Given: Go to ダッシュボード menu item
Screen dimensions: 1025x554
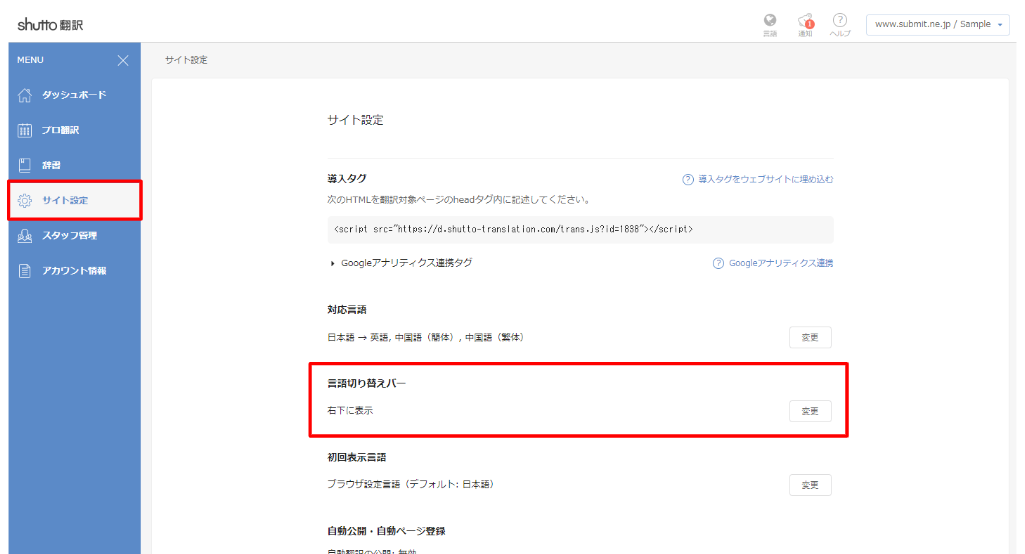Looking at the screenshot, I should (x=75, y=95).
